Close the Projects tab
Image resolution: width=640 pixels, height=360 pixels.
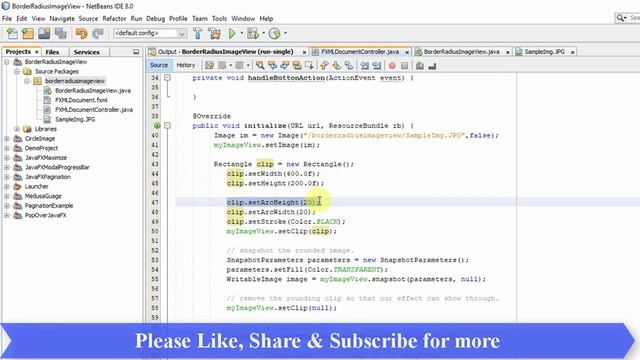tap(36, 52)
